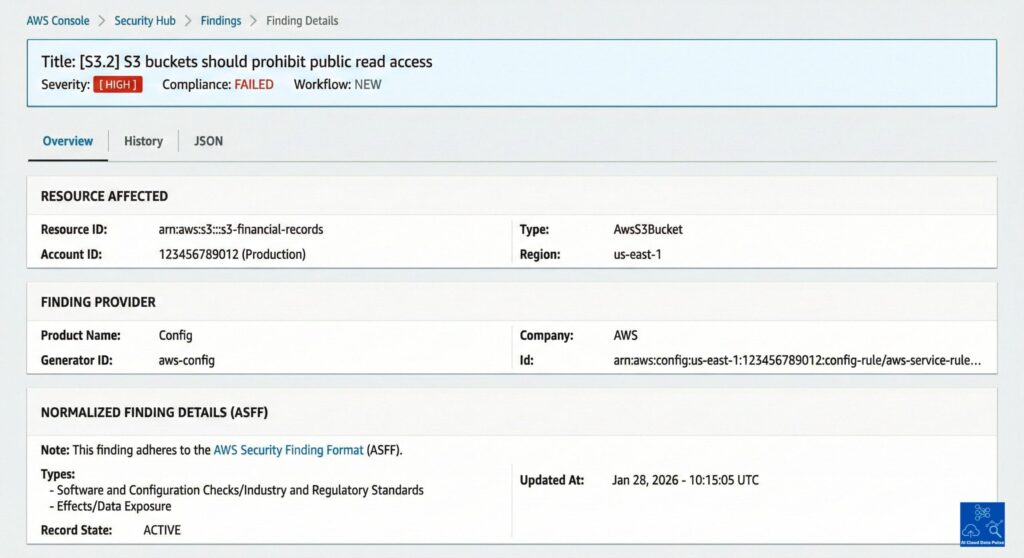Image resolution: width=1024 pixels, height=558 pixels.
Task: Click the FAILED compliance status
Action: pyautogui.click(x=254, y=84)
